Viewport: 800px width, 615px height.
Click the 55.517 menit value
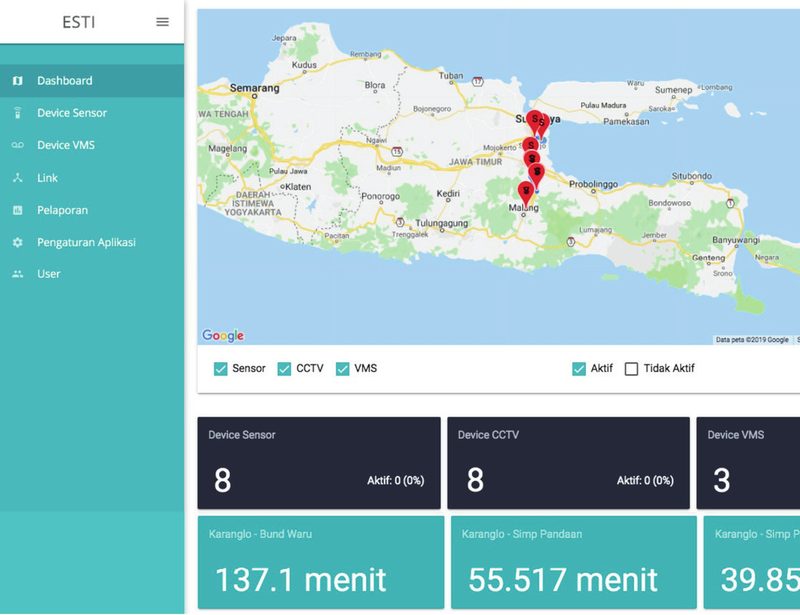(563, 580)
